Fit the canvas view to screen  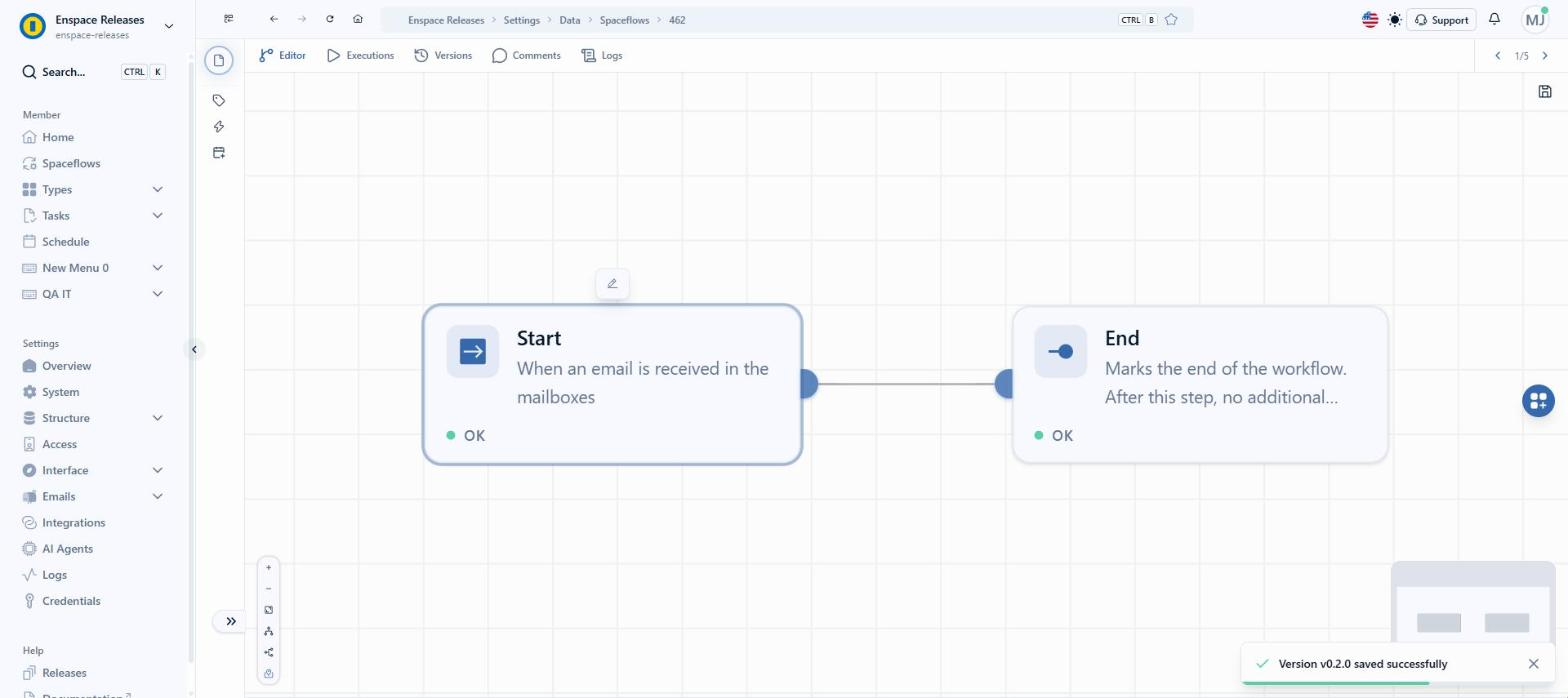(268, 610)
